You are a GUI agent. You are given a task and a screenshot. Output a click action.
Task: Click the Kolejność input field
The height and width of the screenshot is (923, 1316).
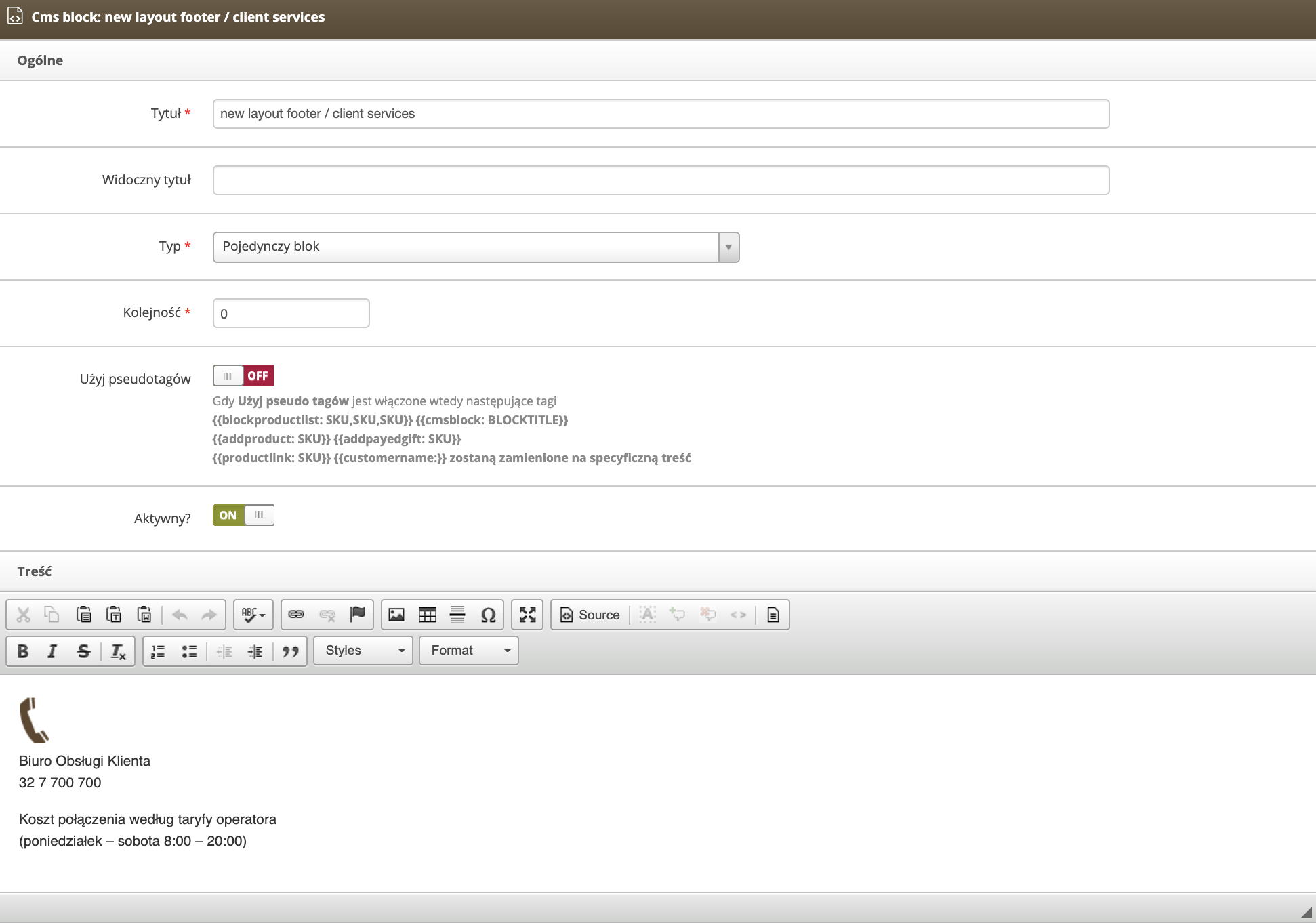pos(291,313)
